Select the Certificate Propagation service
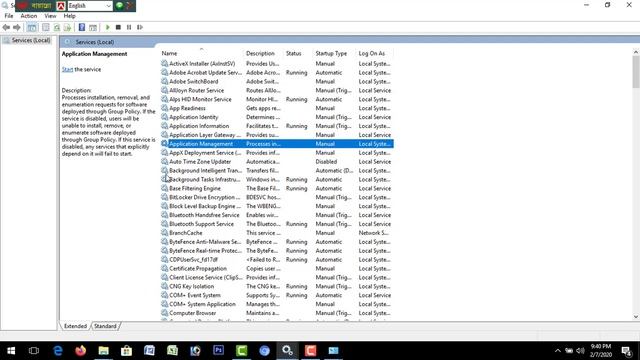Viewport: 640px width, 360px height. pos(277,269)
